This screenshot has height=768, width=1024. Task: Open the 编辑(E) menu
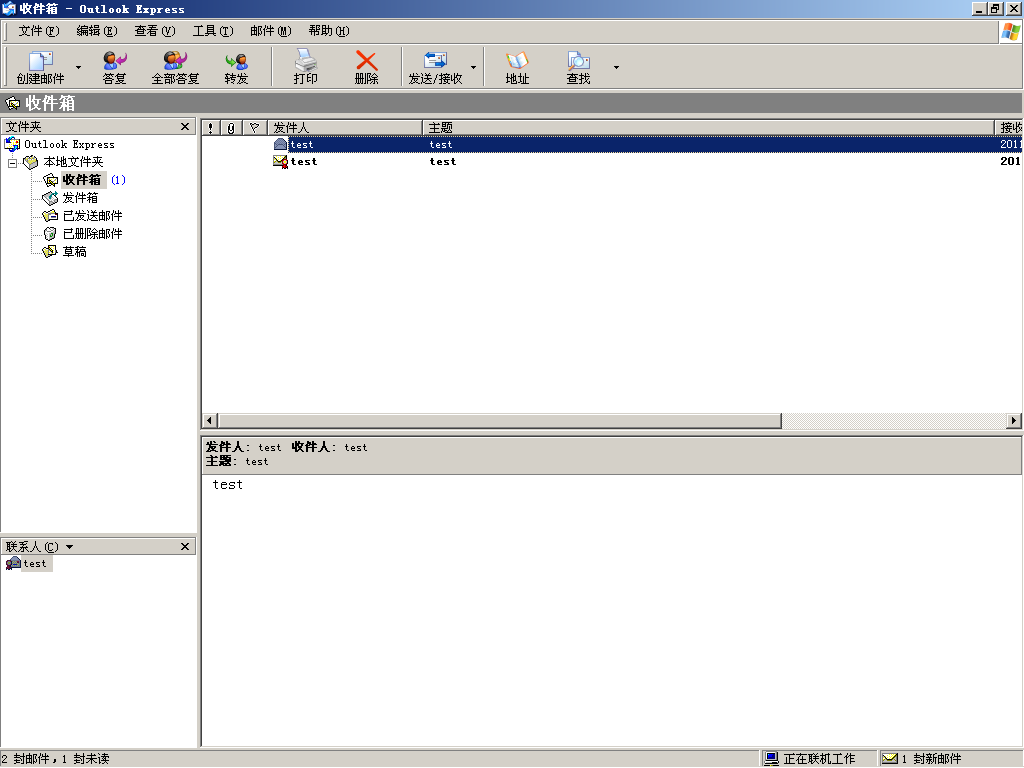click(x=97, y=31)
